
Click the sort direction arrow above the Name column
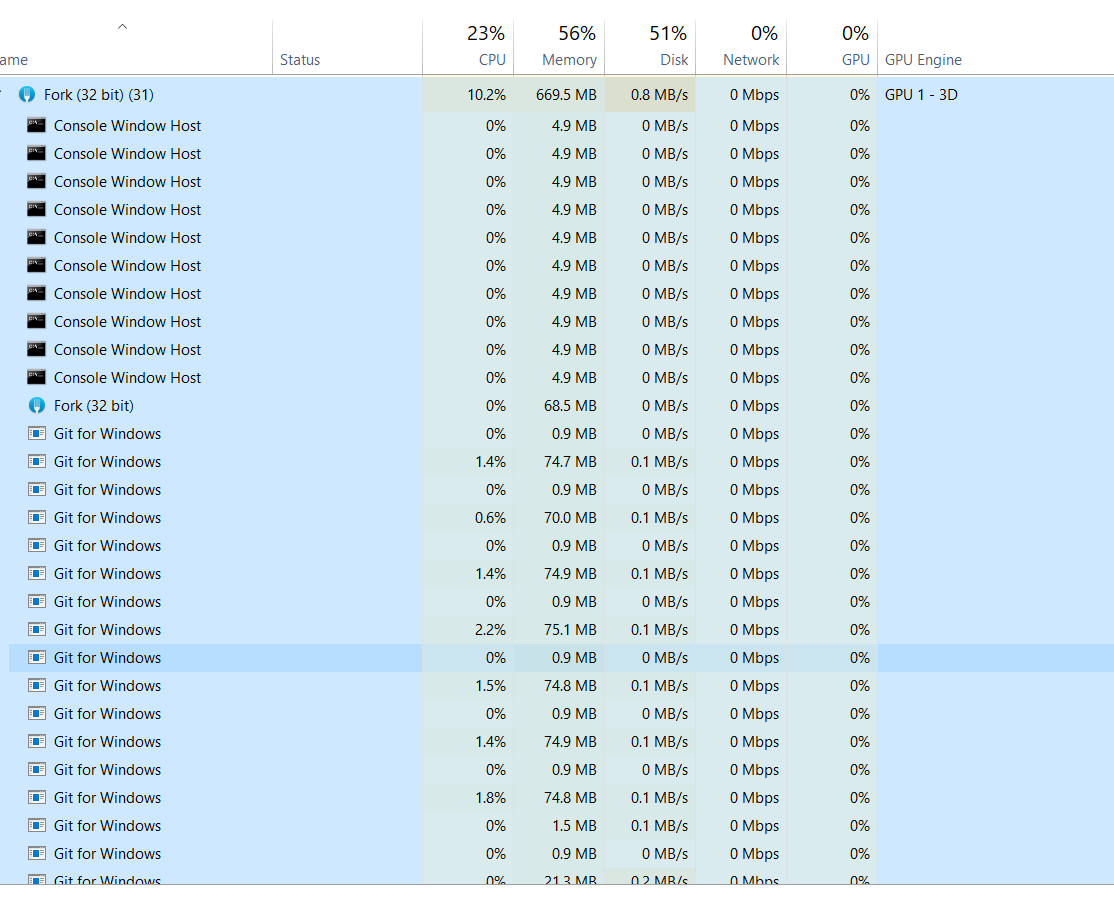(x=122, y=27)
